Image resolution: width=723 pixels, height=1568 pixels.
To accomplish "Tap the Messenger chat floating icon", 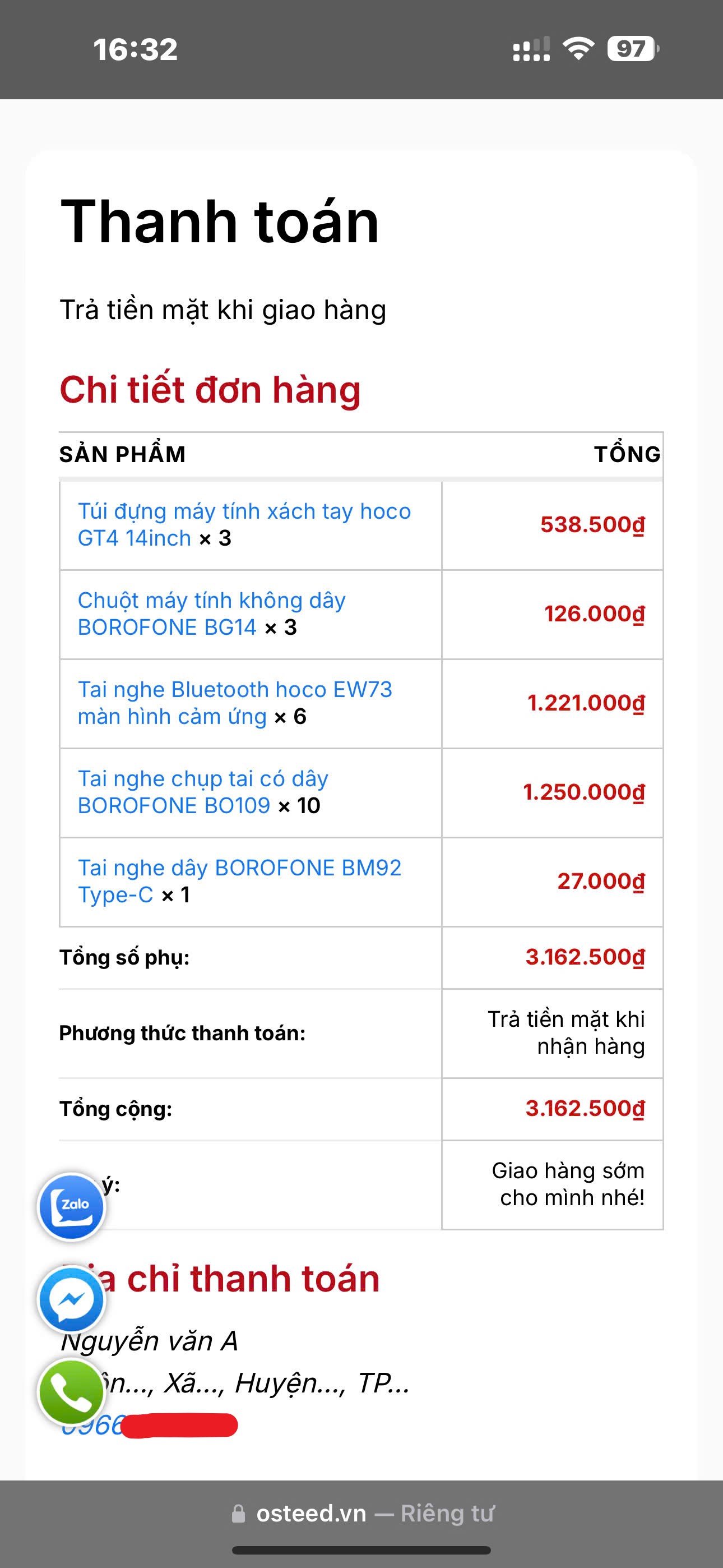I will pos(72,1299).
